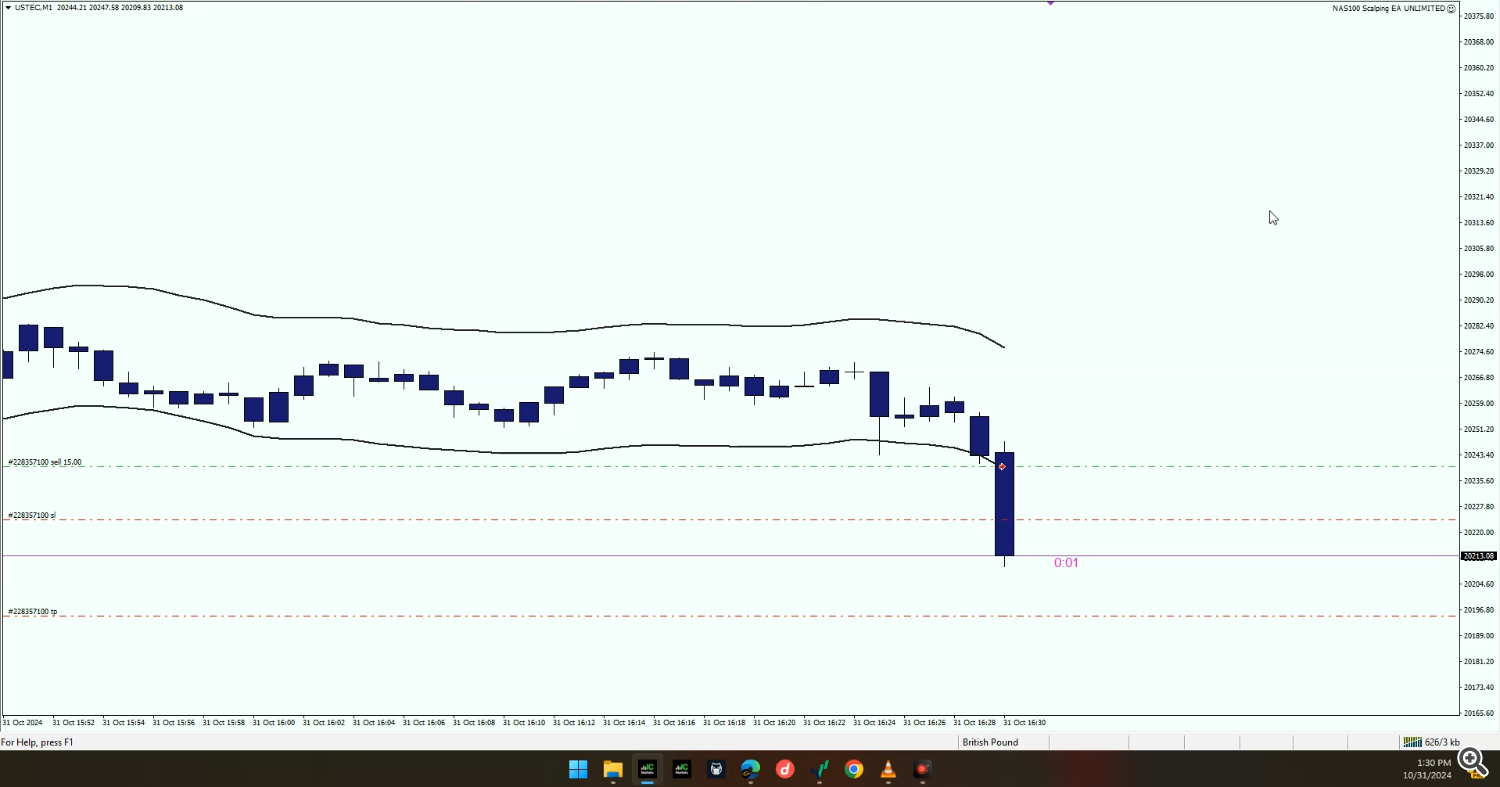Click the 31 Oct 16:00 time axis label
Image resolution: width=1500 pixels, height=787 pixels.
[274, 722]
